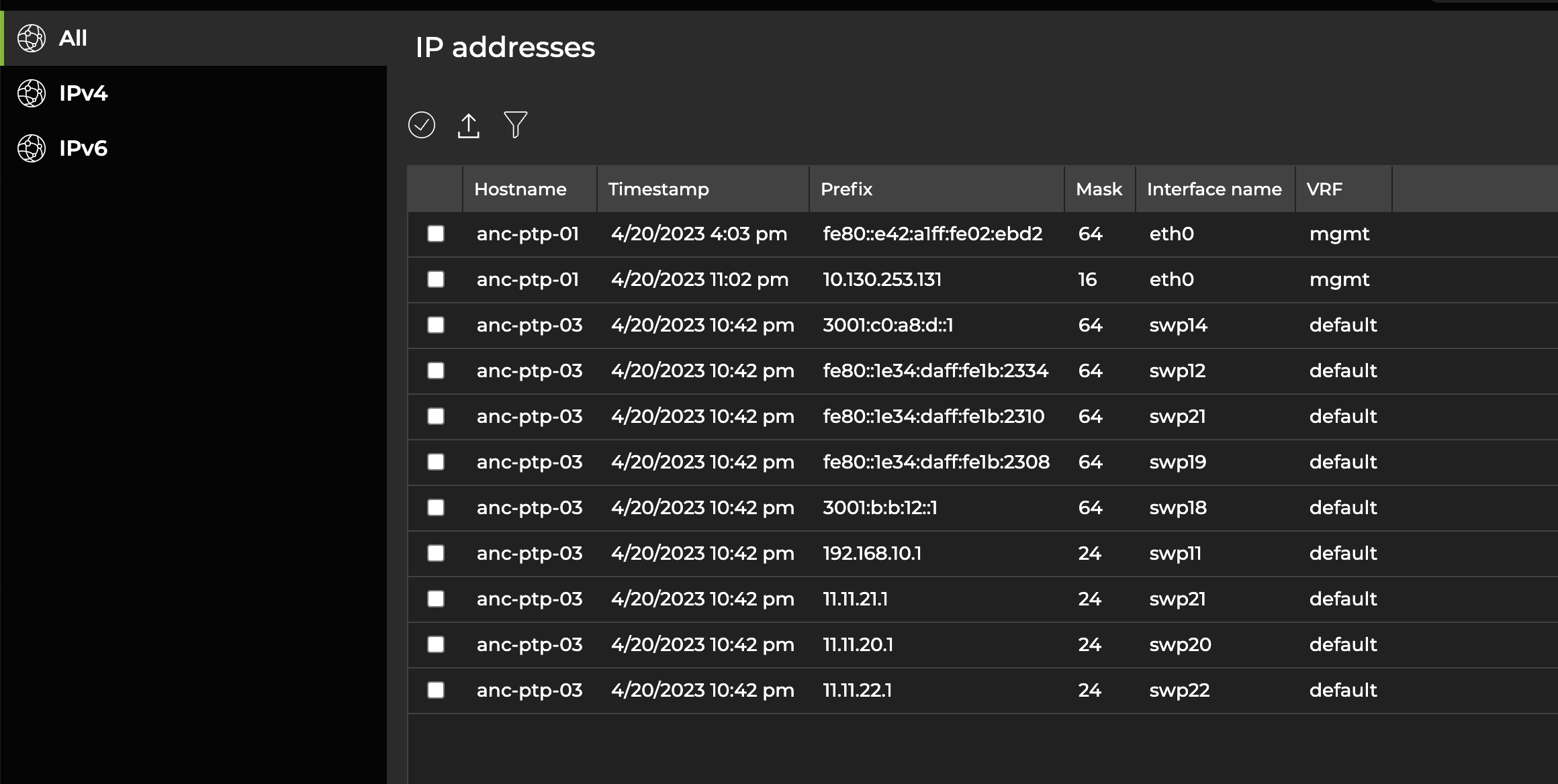Select the IPv4 sidebar tab
This screenshot has width=1558, height=784.
click(x=83, y=93)
